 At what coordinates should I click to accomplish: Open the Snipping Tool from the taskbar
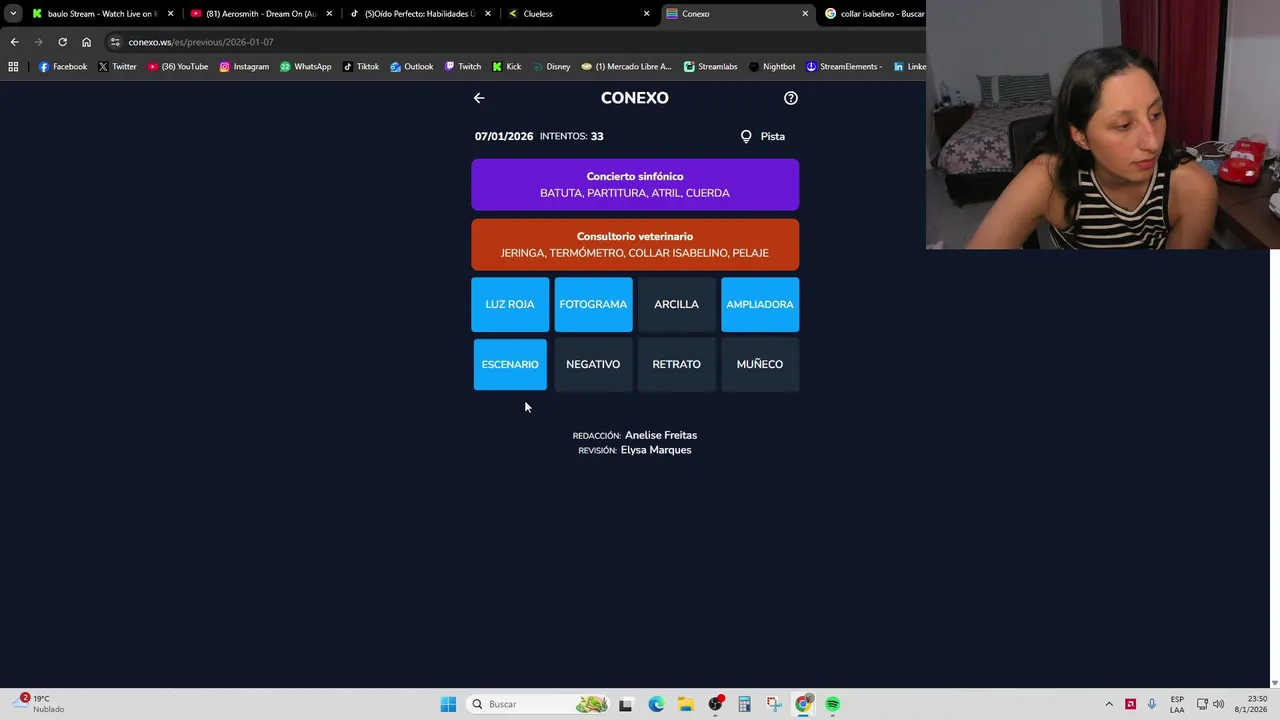tap(774, 704)
